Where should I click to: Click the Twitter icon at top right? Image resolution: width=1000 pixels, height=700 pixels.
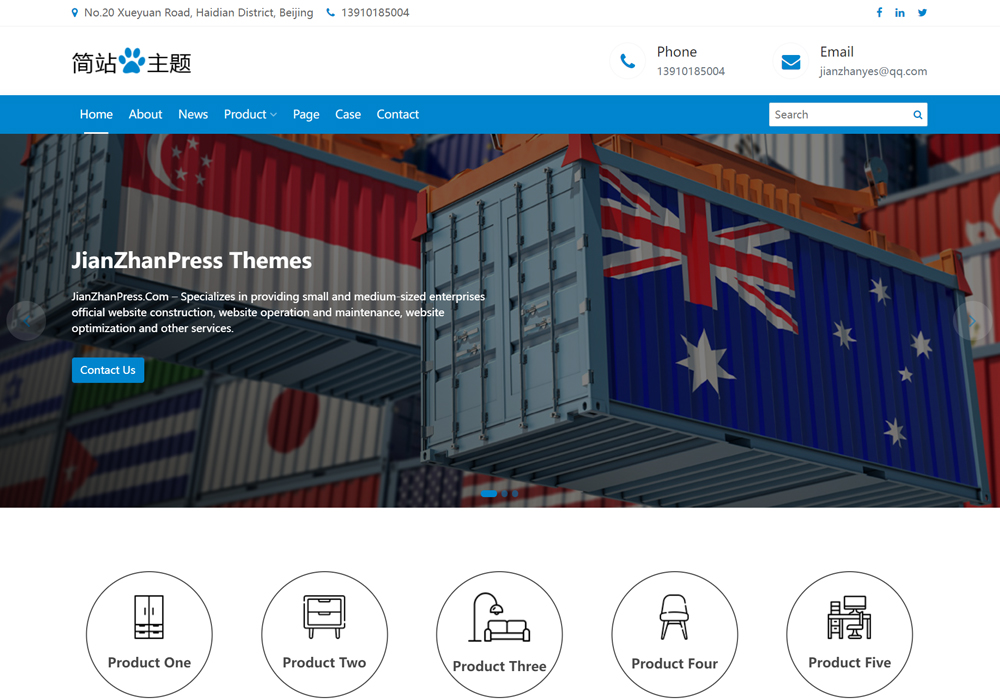[x=922, y=12]
